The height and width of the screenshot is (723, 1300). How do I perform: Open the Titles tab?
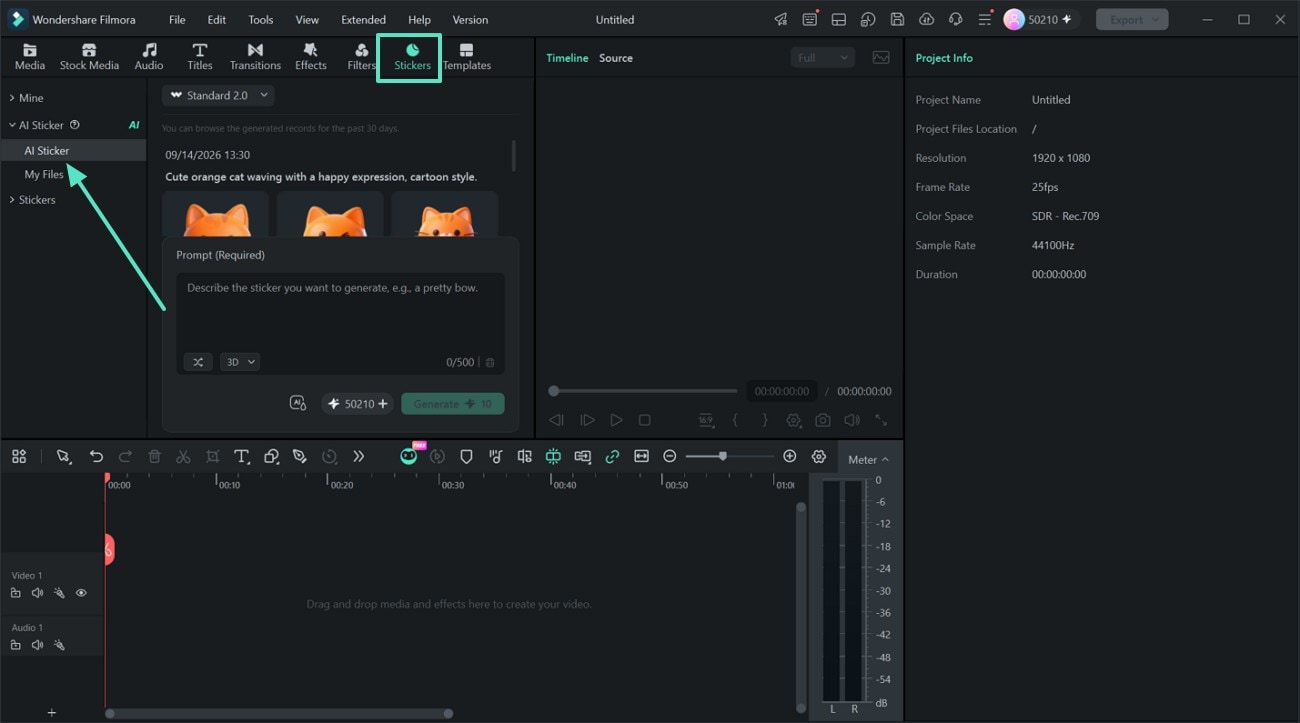point(200,57)
